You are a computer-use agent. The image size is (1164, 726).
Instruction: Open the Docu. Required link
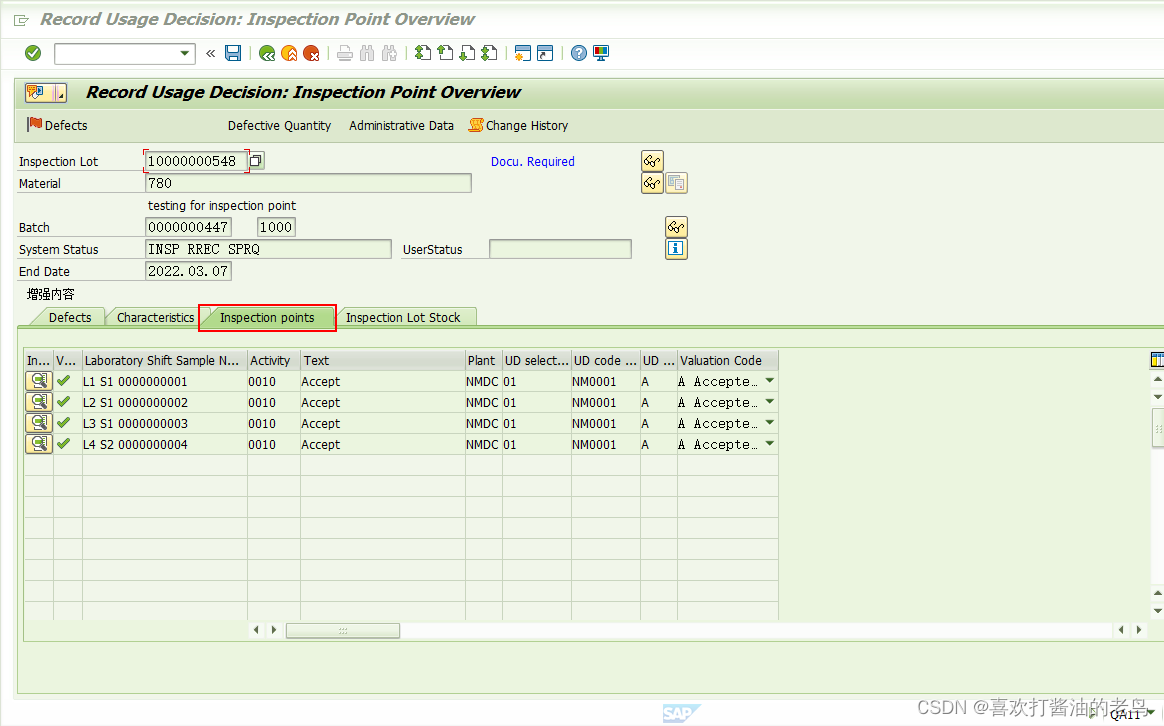(x=532, y=161)
